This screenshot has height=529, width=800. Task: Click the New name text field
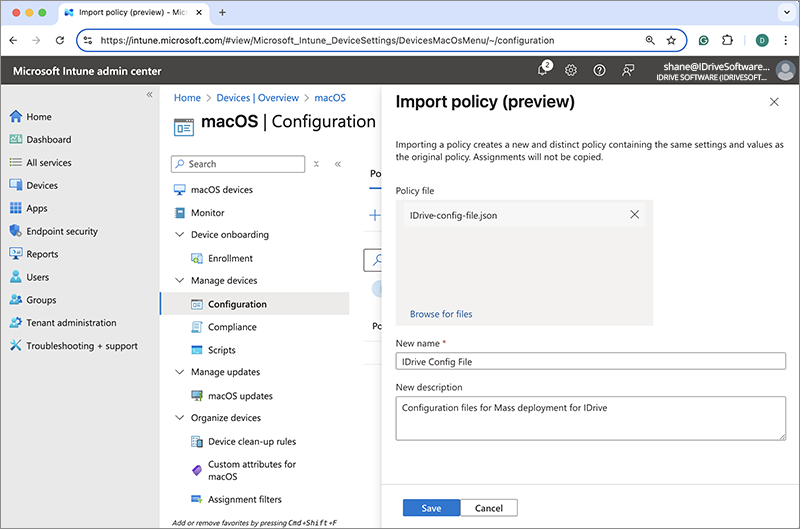(590, 362)
